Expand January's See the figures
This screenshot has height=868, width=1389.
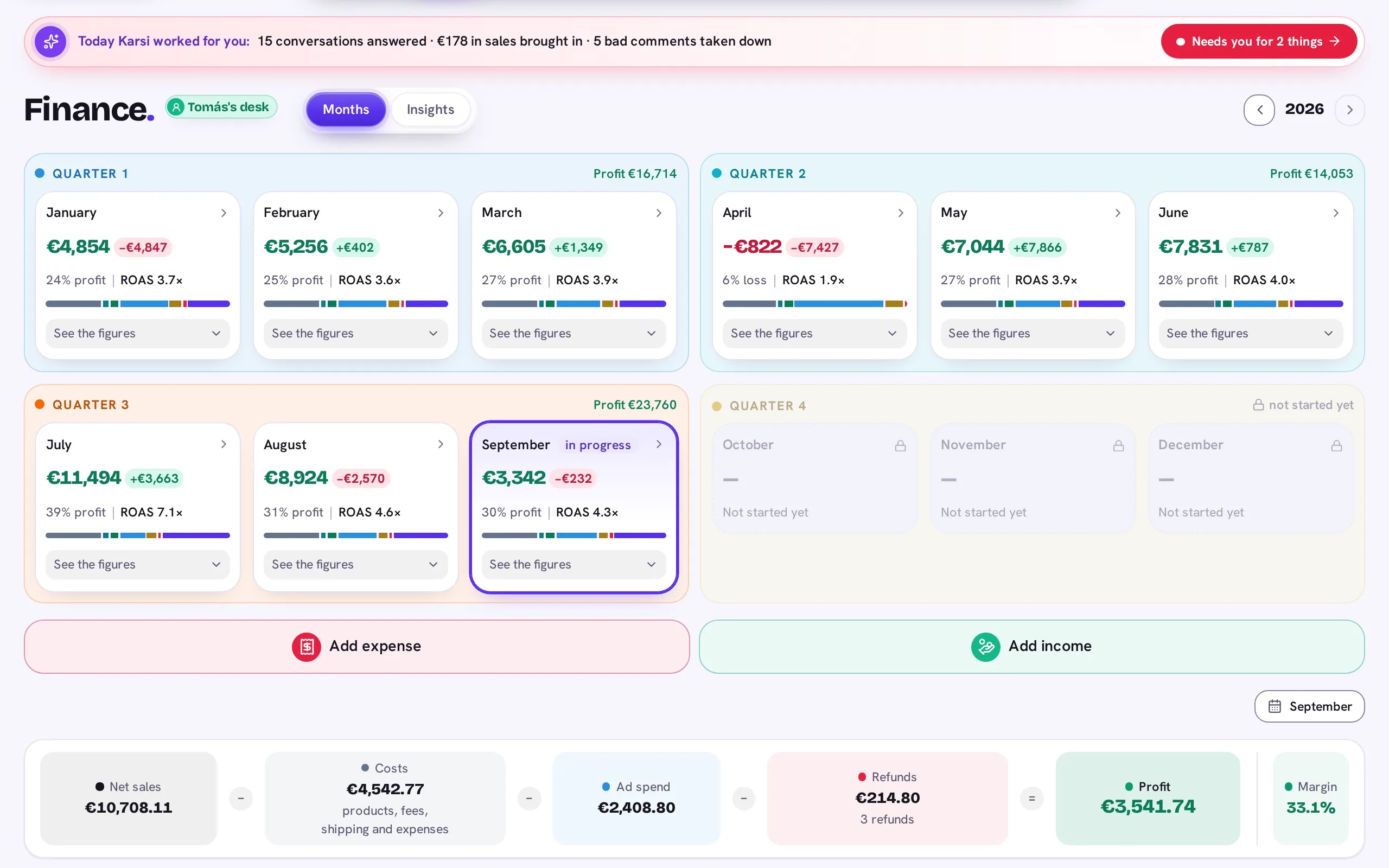(138, 334)
